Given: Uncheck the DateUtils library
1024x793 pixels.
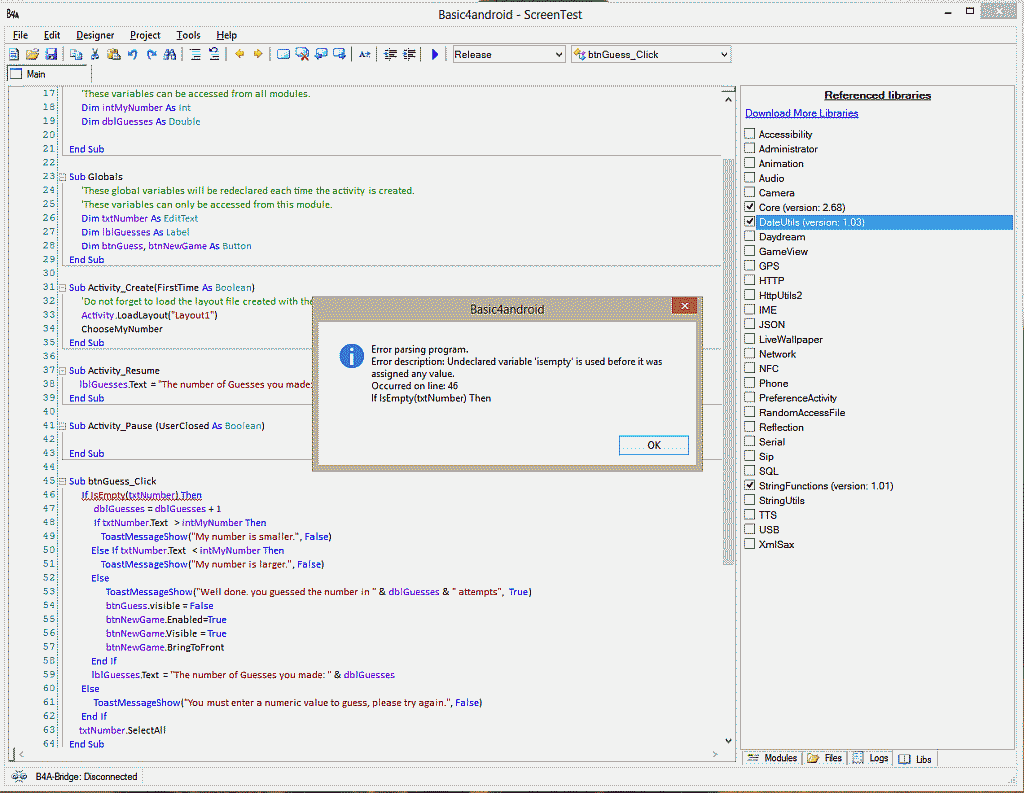Looking at the screenshot, I should click(x=750, y=222).
